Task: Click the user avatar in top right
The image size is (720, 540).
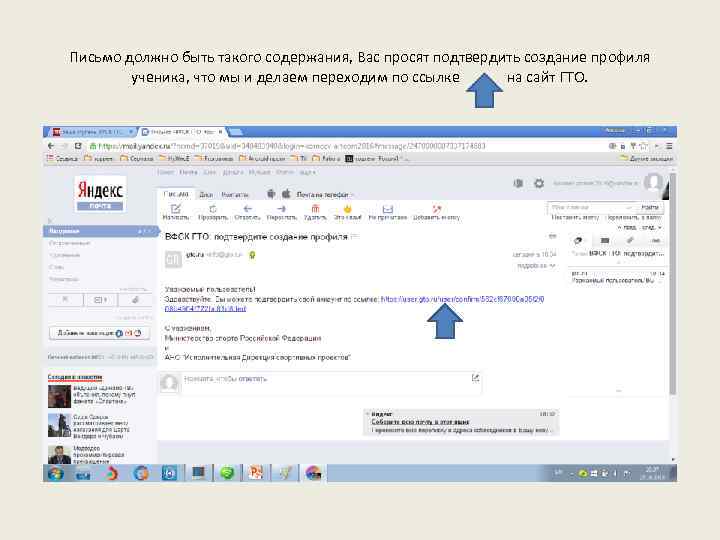Action: click(x=653, y=182)
